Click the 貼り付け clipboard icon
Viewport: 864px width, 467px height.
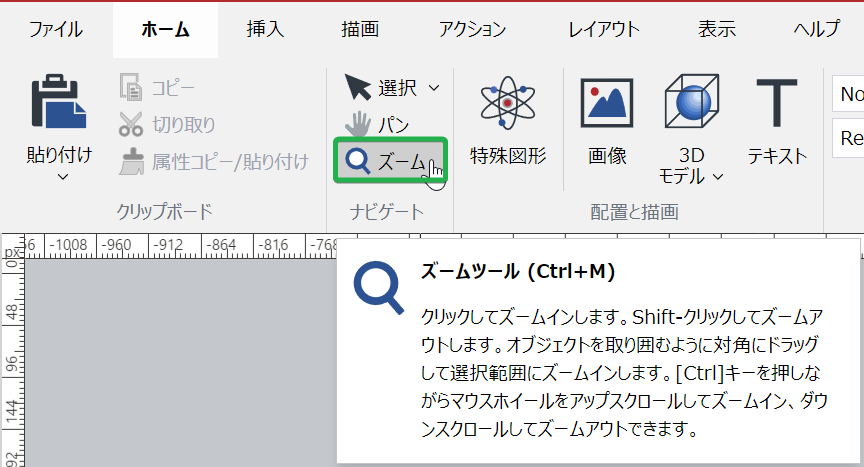point(59,101)
